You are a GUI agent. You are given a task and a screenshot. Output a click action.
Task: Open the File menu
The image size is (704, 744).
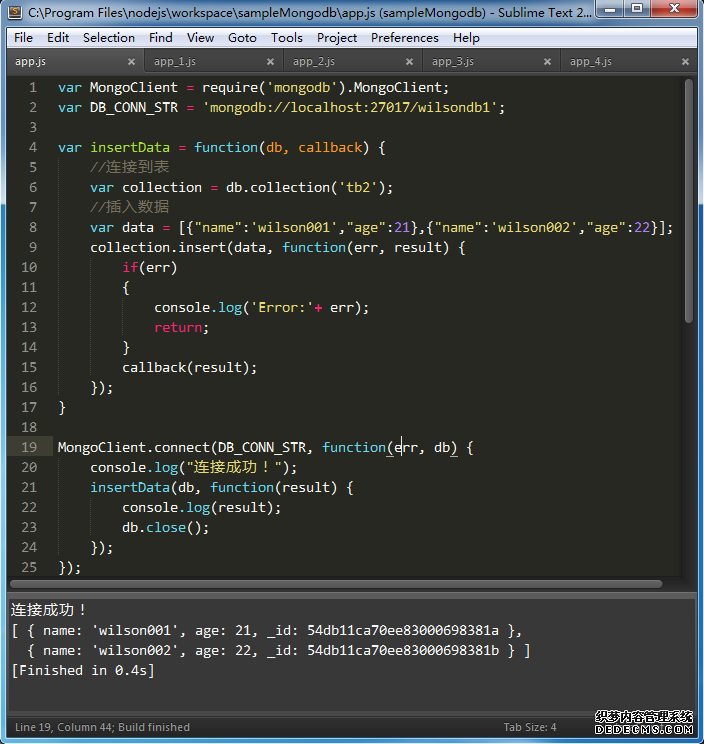point(23,38)
